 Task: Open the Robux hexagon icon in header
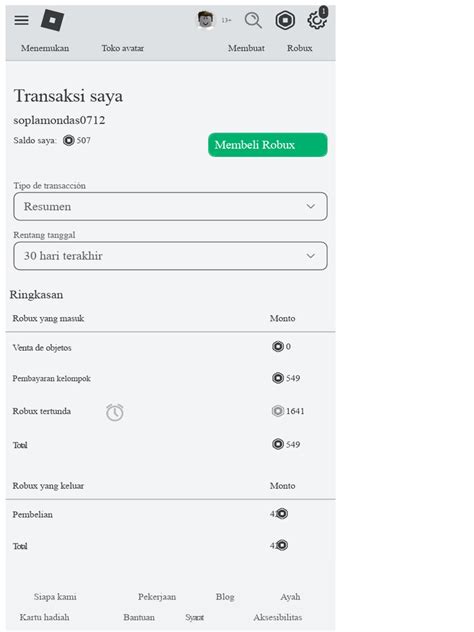click(x=285, y=20)
